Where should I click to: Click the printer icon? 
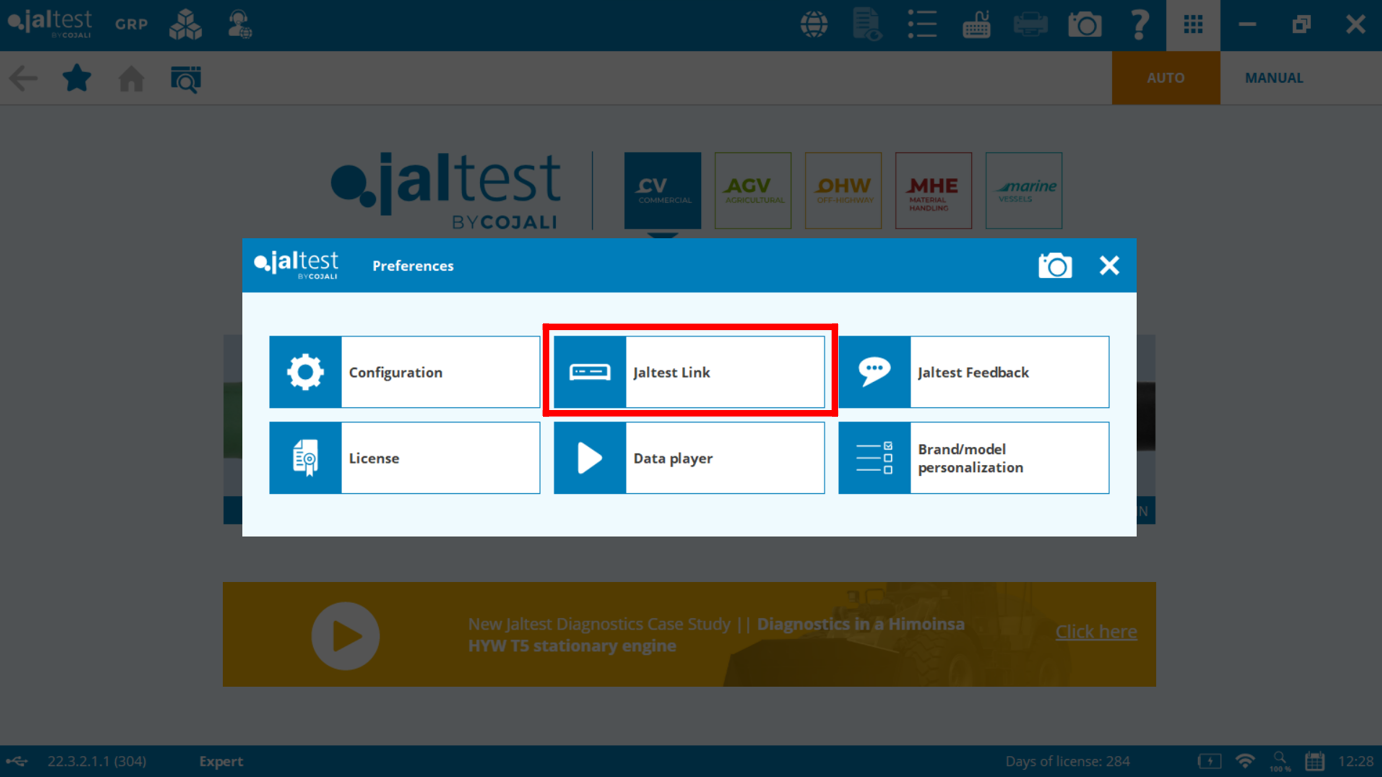[1030, 24]
